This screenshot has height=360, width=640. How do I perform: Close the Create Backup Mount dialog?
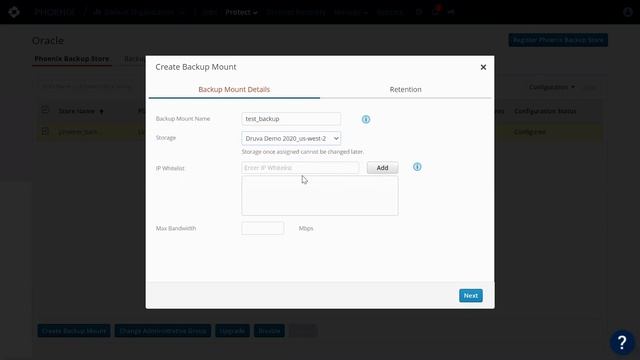coord(483,67)
